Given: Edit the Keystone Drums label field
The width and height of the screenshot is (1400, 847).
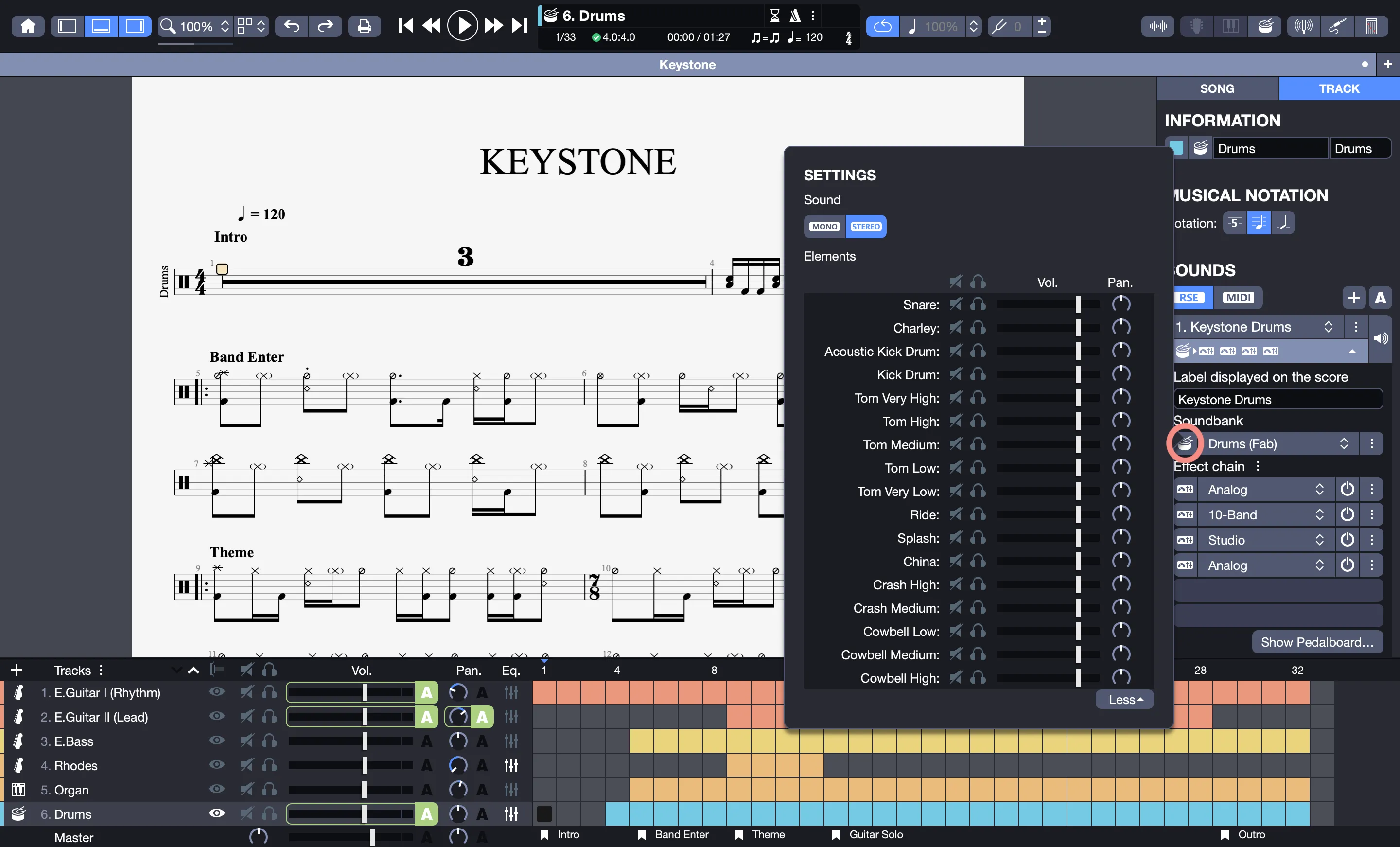Looking at the screenshot, I should click(1278, 399).
